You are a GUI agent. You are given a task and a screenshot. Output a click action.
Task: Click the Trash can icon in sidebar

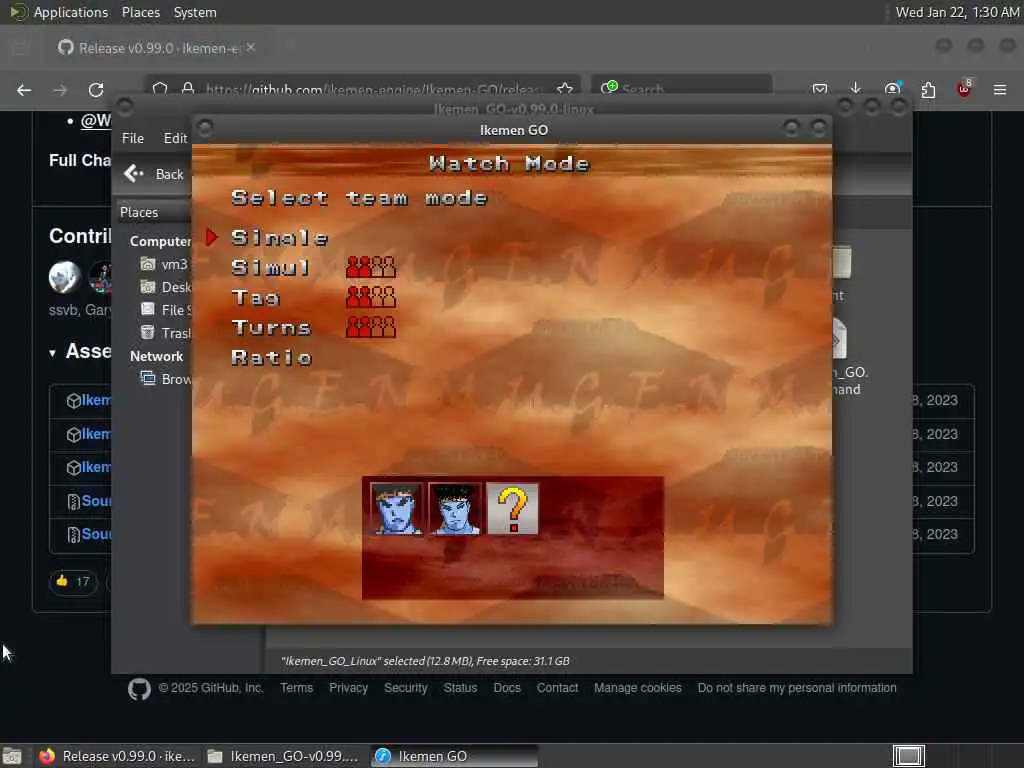[x=148, y=332]
